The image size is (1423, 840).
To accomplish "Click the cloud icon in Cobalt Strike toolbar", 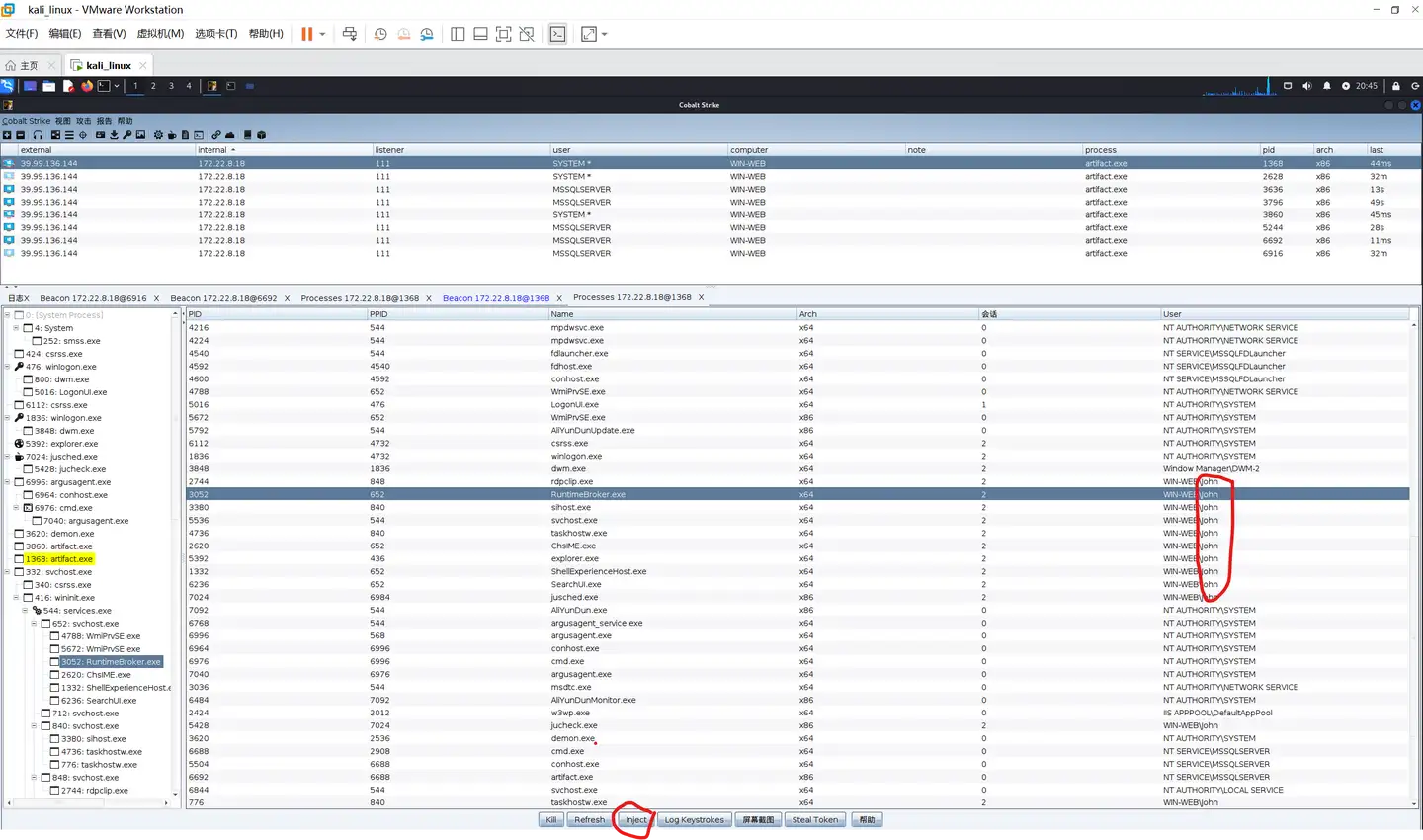I will [x=230, y=135].
